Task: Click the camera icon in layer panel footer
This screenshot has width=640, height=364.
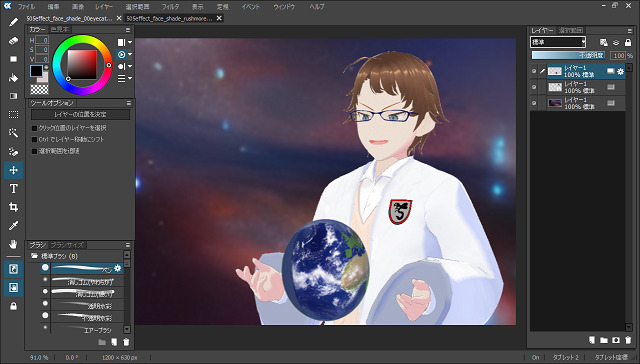Action: tap(616, 340)
